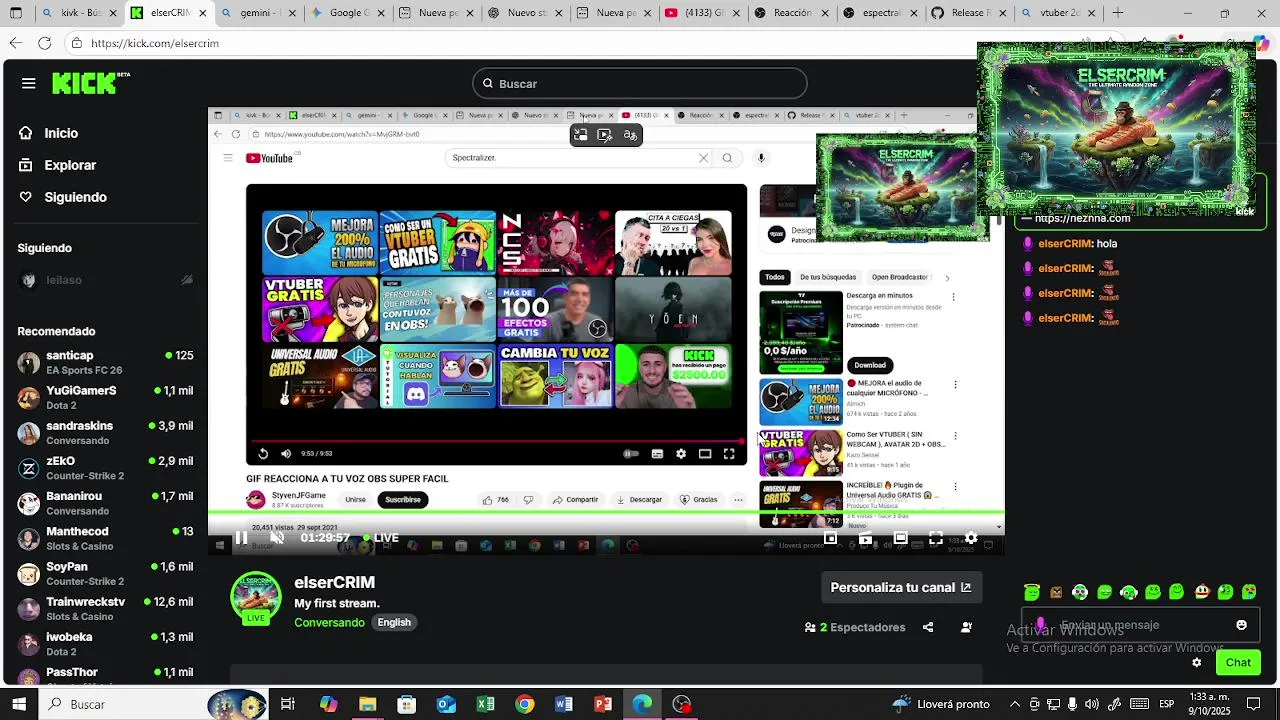This screenshot has width=1280, height=720.
Task: Open recommended channel Bananirou
Action: click(105, 503)
